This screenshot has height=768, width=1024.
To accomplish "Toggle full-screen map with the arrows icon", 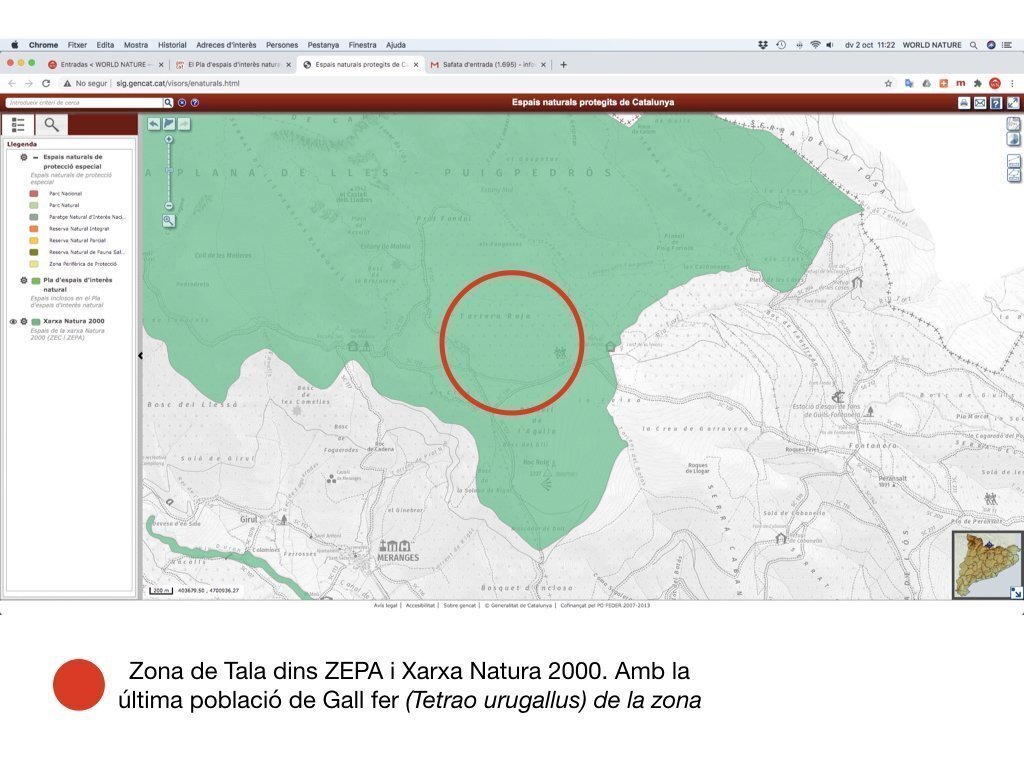I will click(1013, 103).
